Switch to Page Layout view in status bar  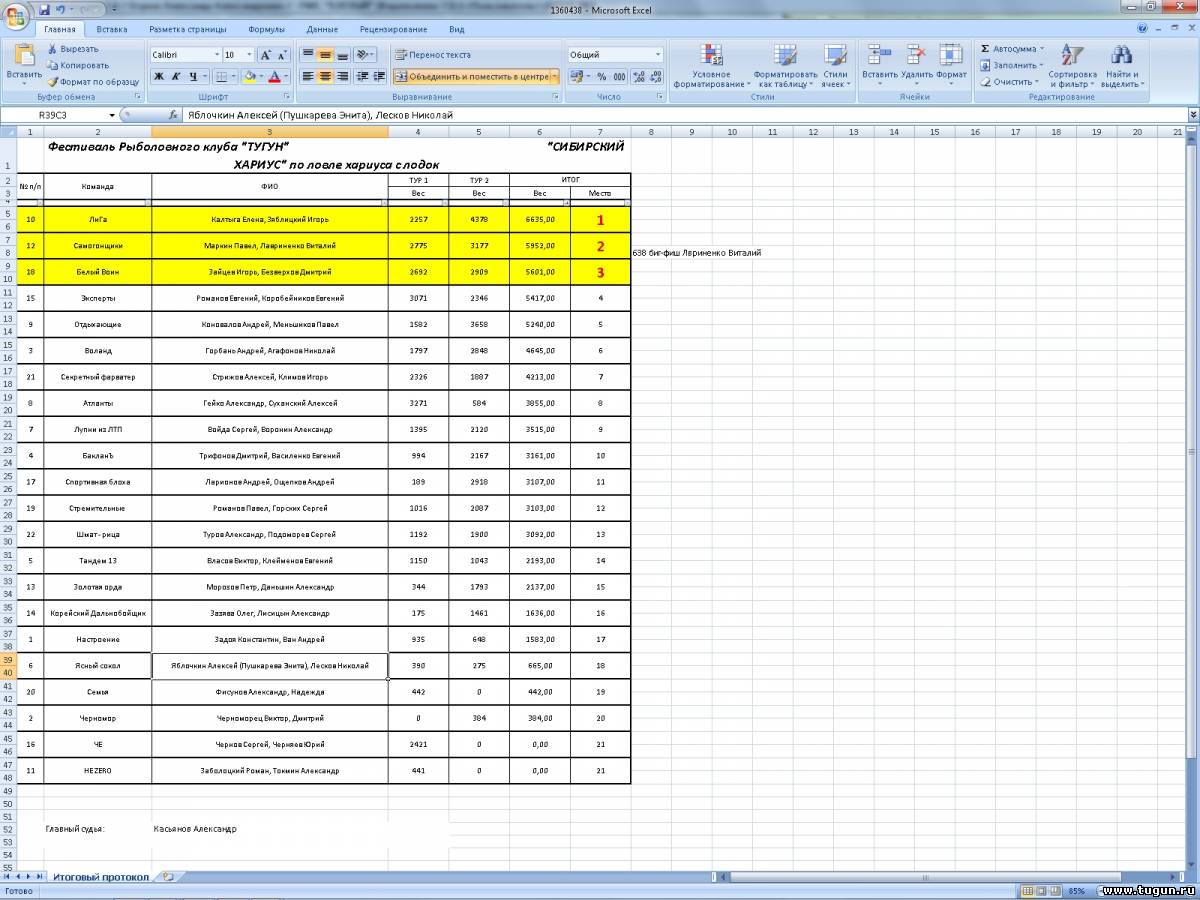click(x=1041, y=890)
